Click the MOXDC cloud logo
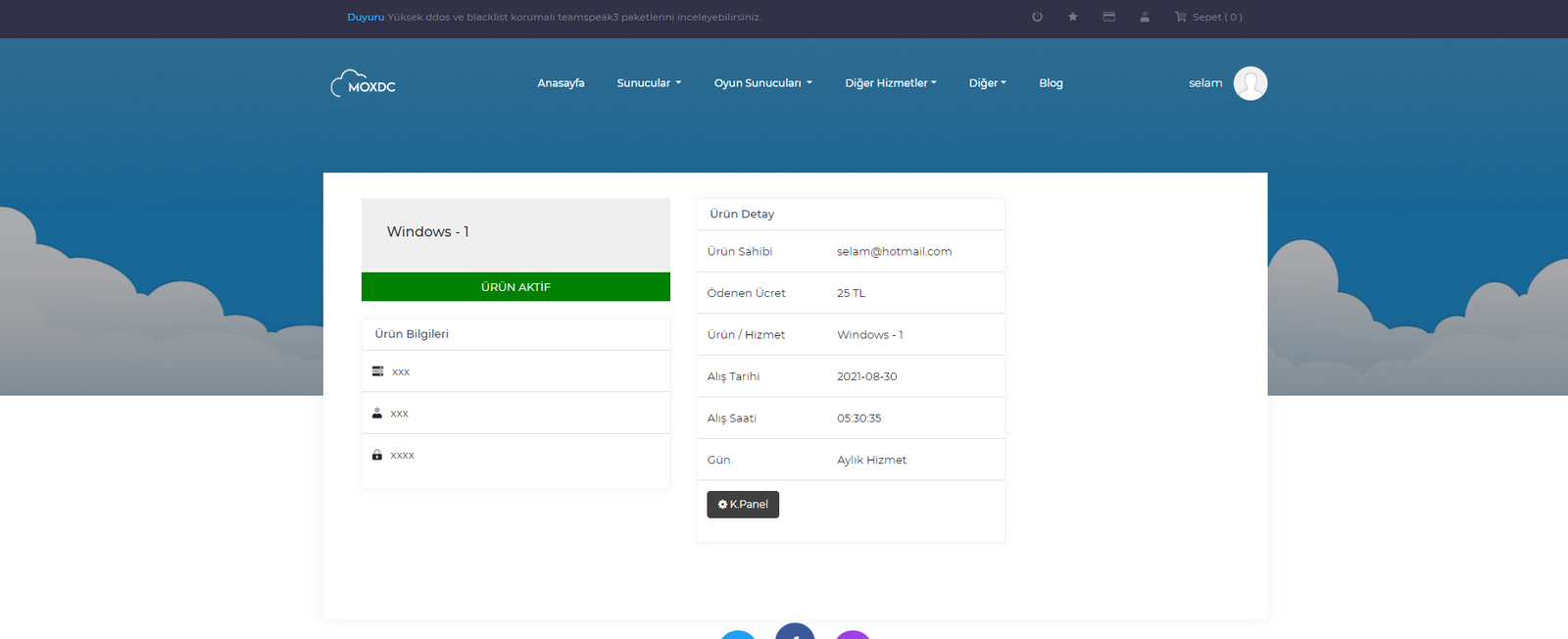Viewport: 1568px width, 639px height. pos(363,84)
